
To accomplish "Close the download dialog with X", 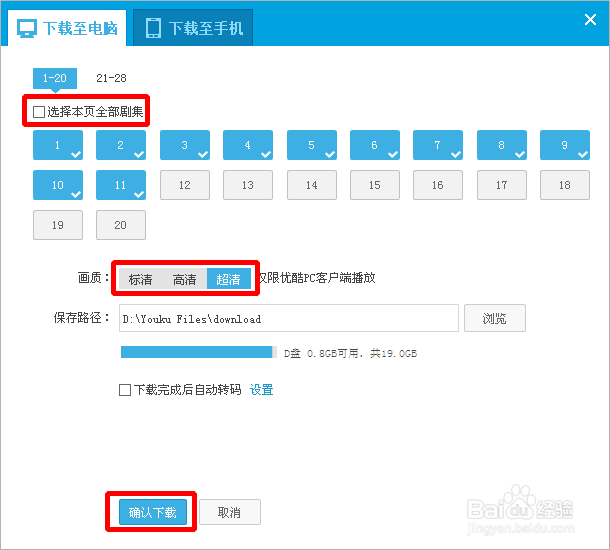I will [590, 19].
